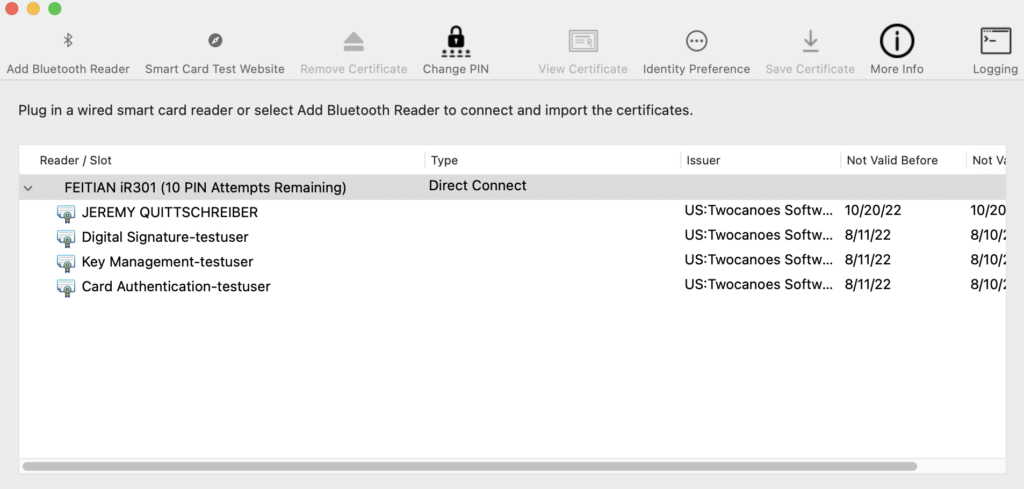Click the Type column header

point(444,161)
